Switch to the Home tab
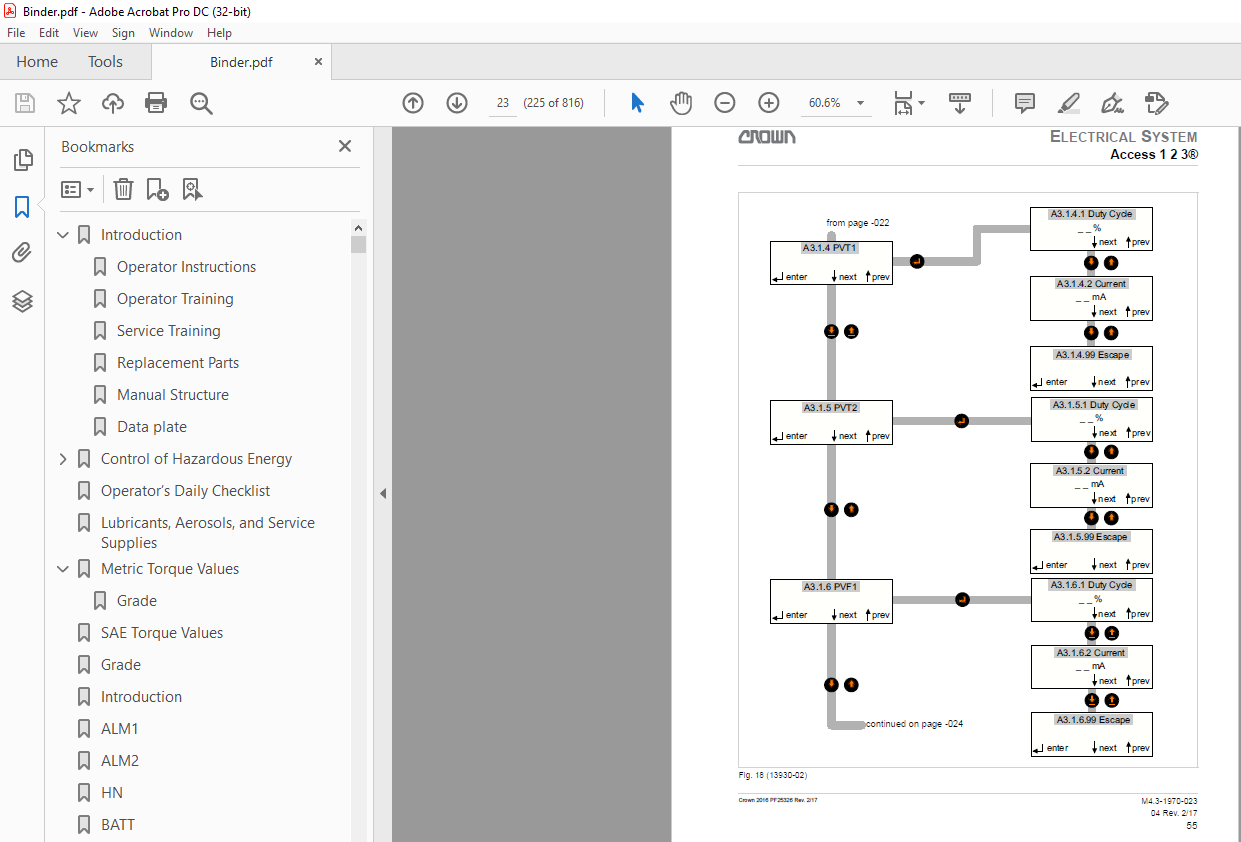1241x842 pixels. [x=37, y=61]
